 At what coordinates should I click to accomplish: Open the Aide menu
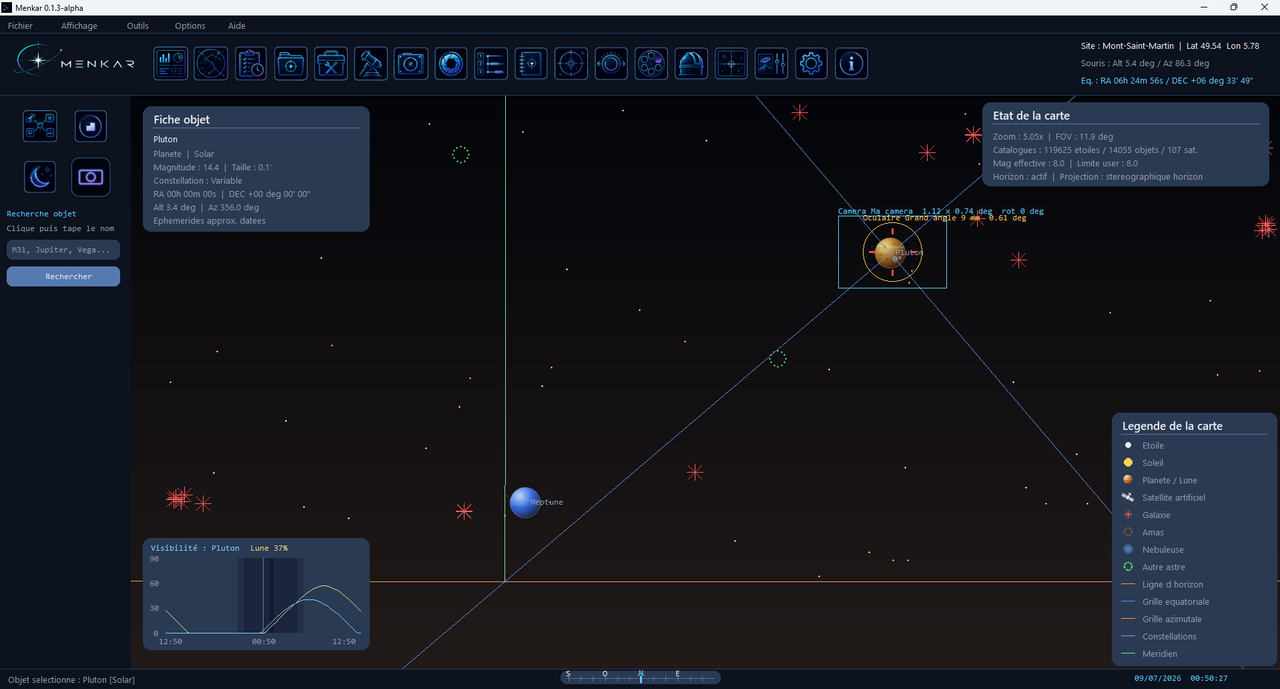236,26
